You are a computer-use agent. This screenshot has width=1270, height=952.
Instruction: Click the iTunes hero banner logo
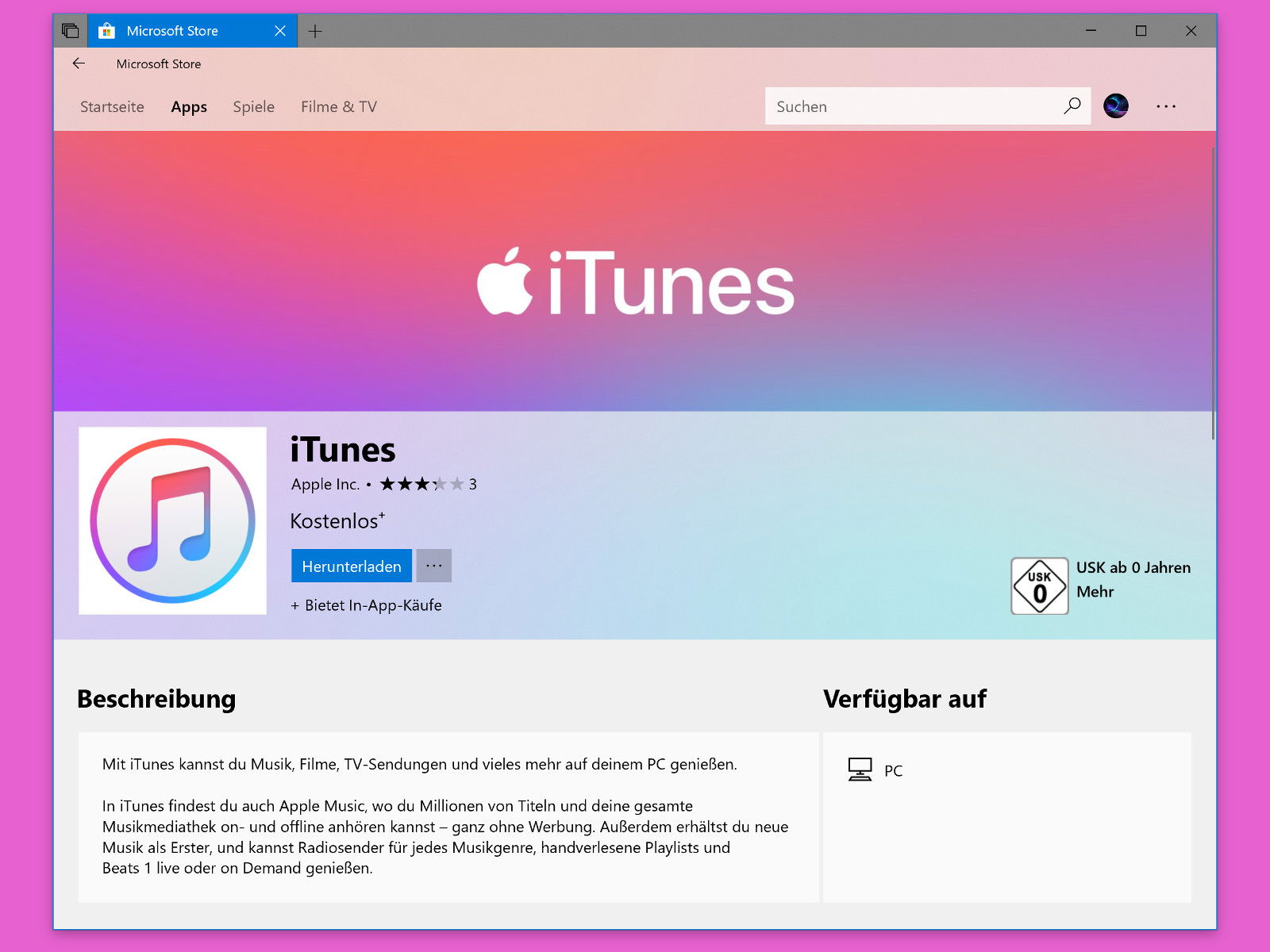tap(635, 282)
